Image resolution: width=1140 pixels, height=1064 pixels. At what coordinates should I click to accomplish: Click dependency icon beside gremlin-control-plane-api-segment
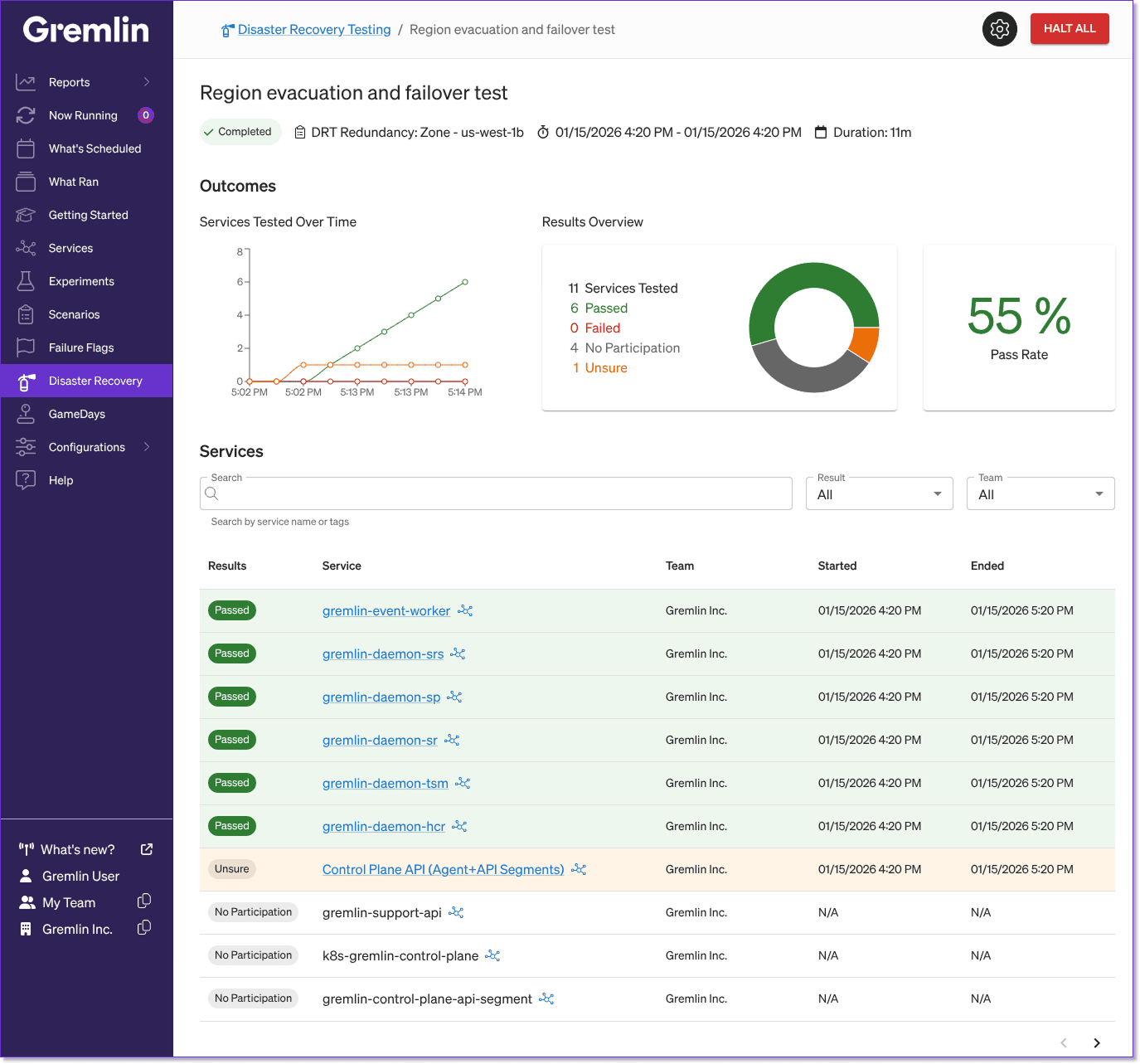(x=546, y=998)
